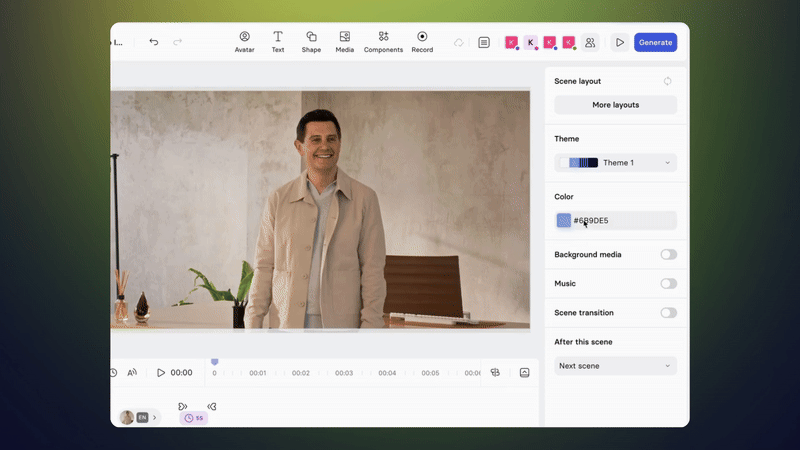Open the Components menu
Viewport: 800px width, 450px height.
383,41
